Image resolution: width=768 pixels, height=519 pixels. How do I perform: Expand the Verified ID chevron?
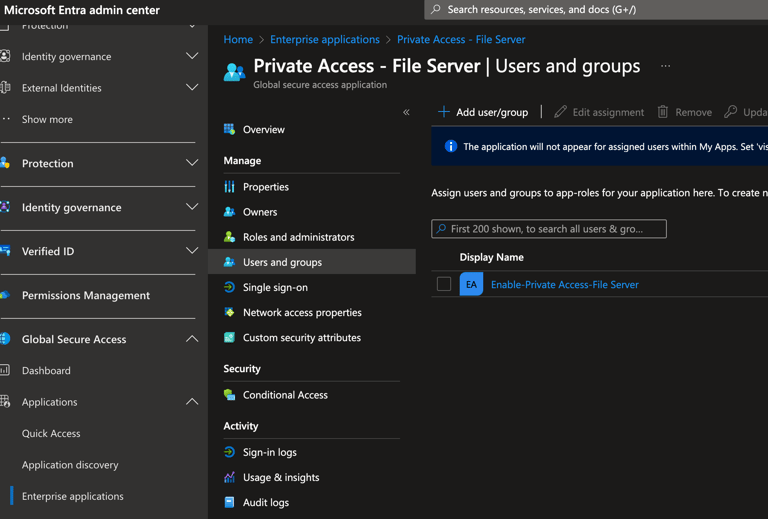192,251
